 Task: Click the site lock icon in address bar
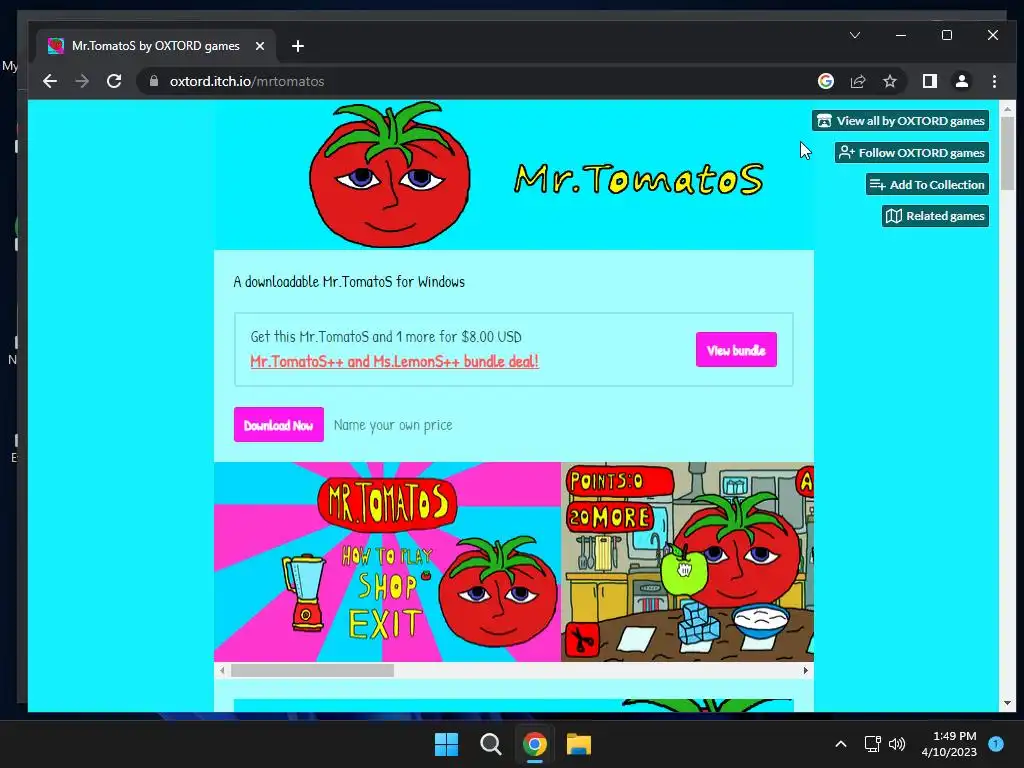pyautogui.click(x=154, y=81)
